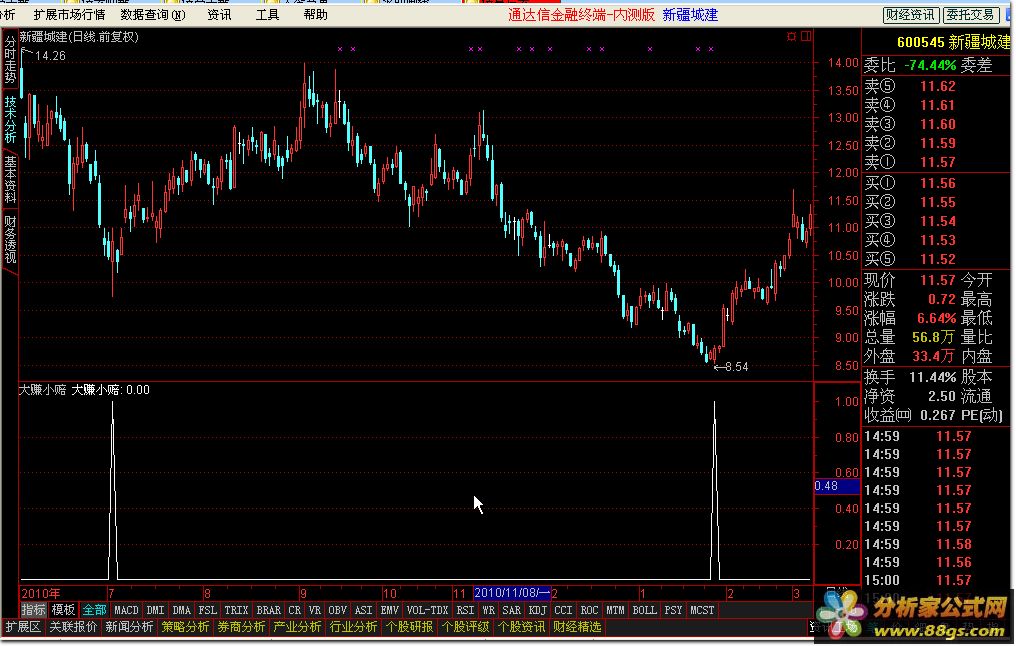Screen dimensions: 1016x646
Task: Open the 策略分析 tab
Action: point(185,627)
